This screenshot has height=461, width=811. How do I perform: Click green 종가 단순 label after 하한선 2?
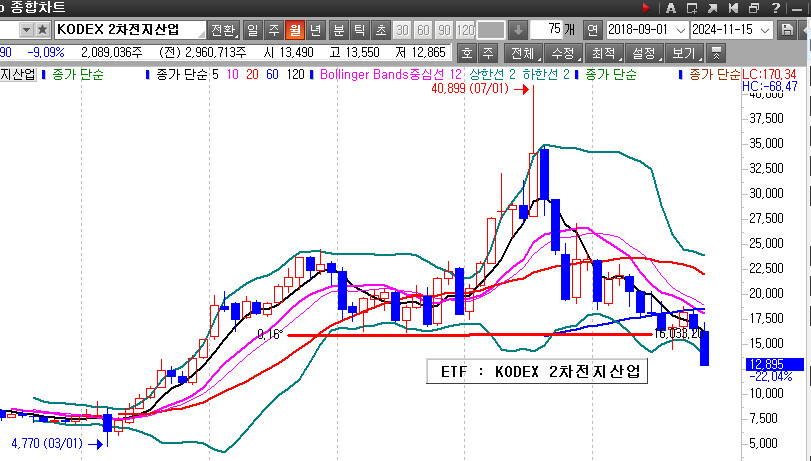pos(610,74)
